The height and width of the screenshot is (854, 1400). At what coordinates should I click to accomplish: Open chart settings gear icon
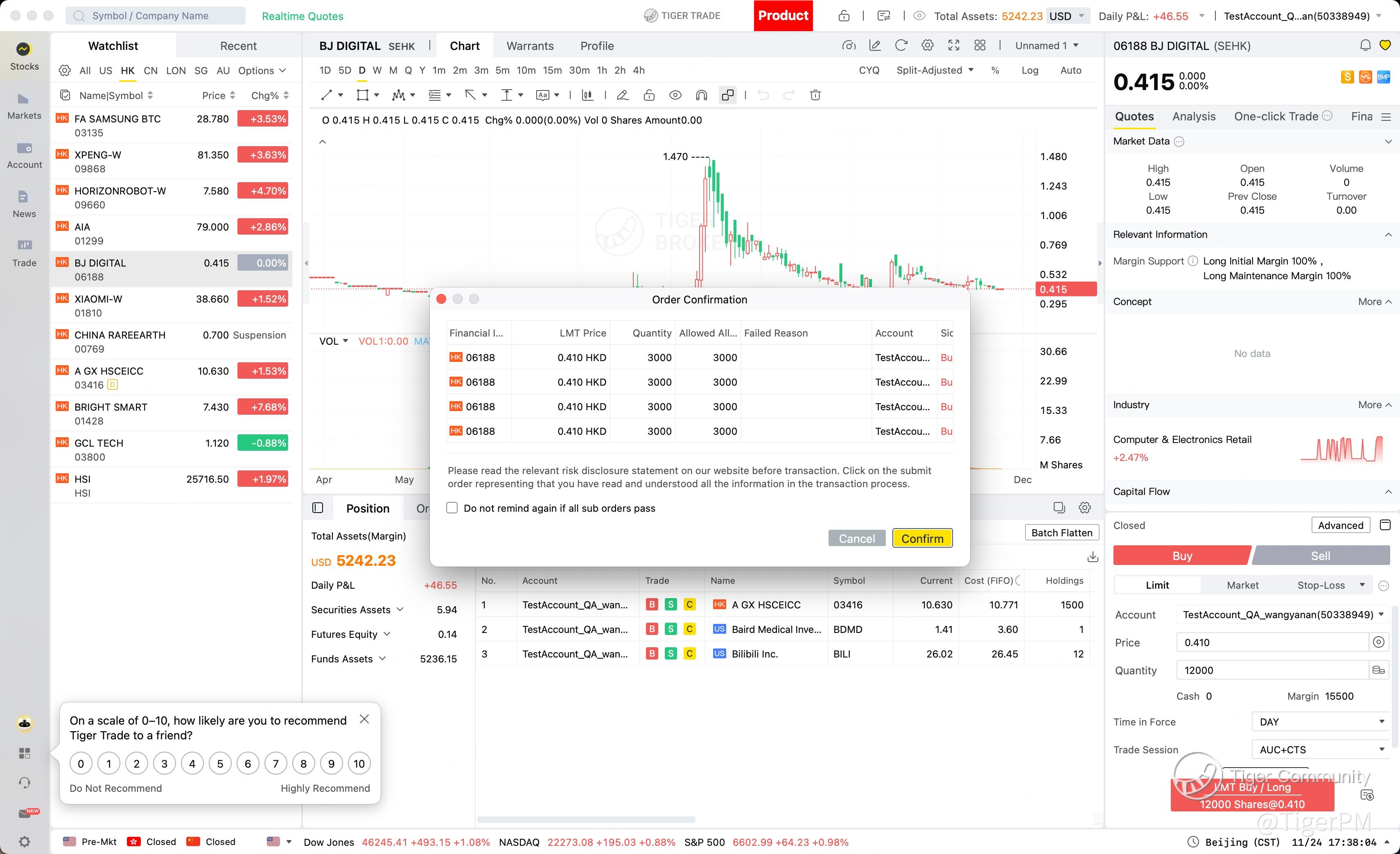click(x=927, y=45)
